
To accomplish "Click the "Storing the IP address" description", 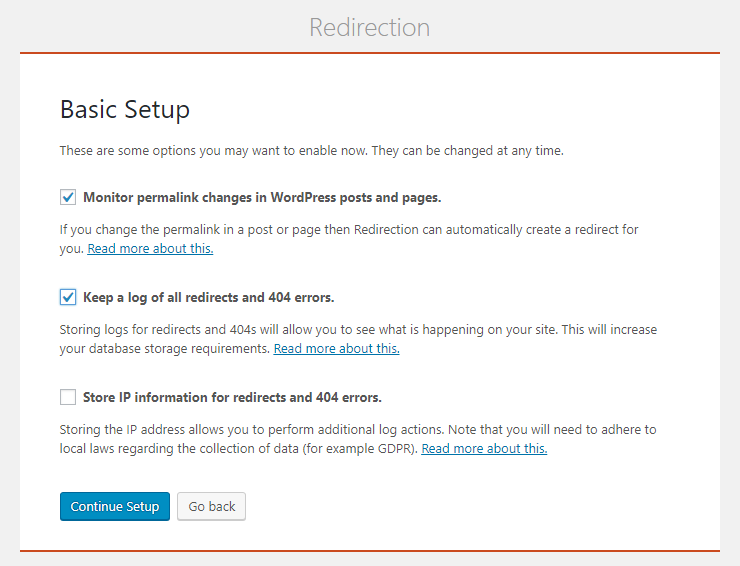I will [x=360, y=429].
